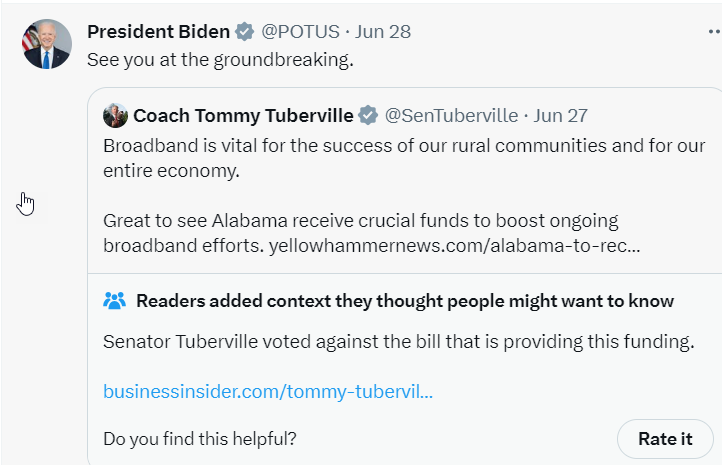Open the President Biden display name
Image resolution: width=722 pixels, height=465 pixels.
point(158,32)
